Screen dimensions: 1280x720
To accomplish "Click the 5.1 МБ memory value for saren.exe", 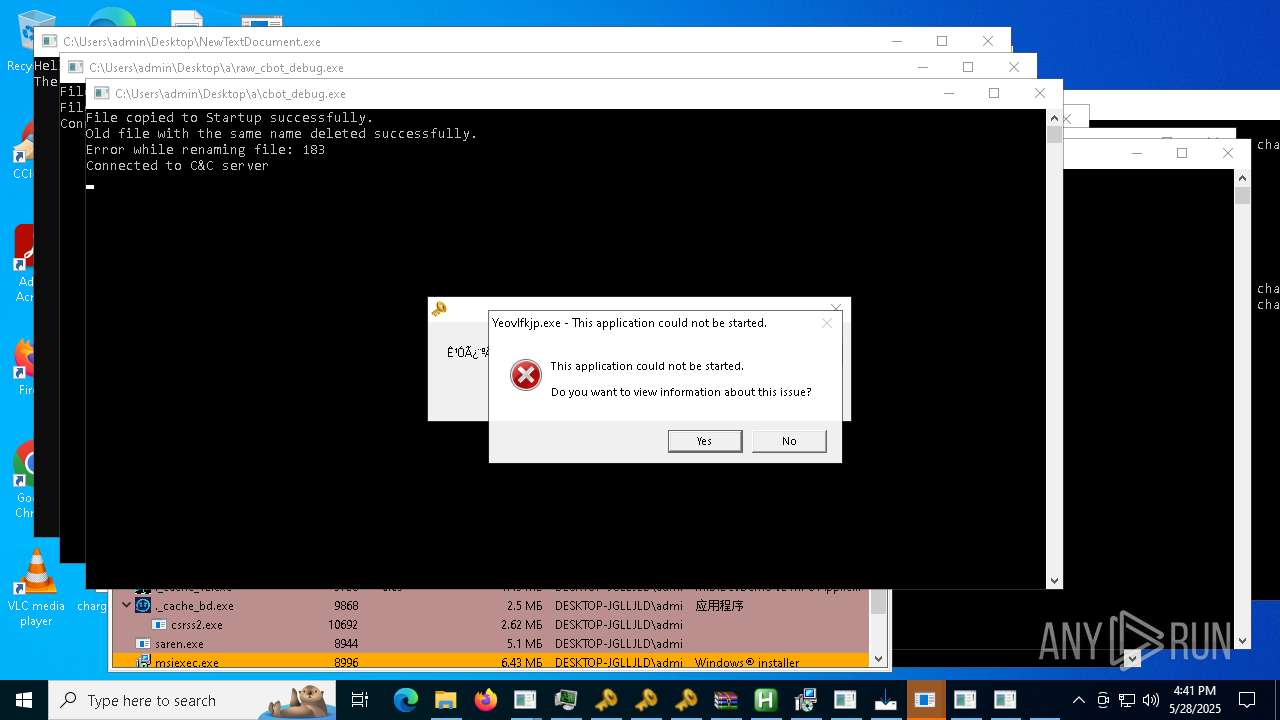I will click(x=523, y=643).
